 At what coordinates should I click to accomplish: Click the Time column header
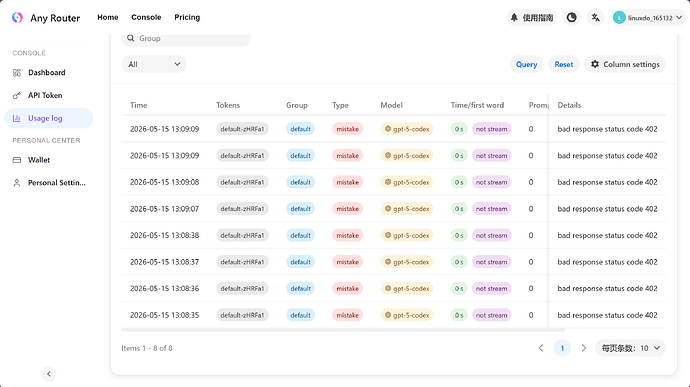click(139, 105)
